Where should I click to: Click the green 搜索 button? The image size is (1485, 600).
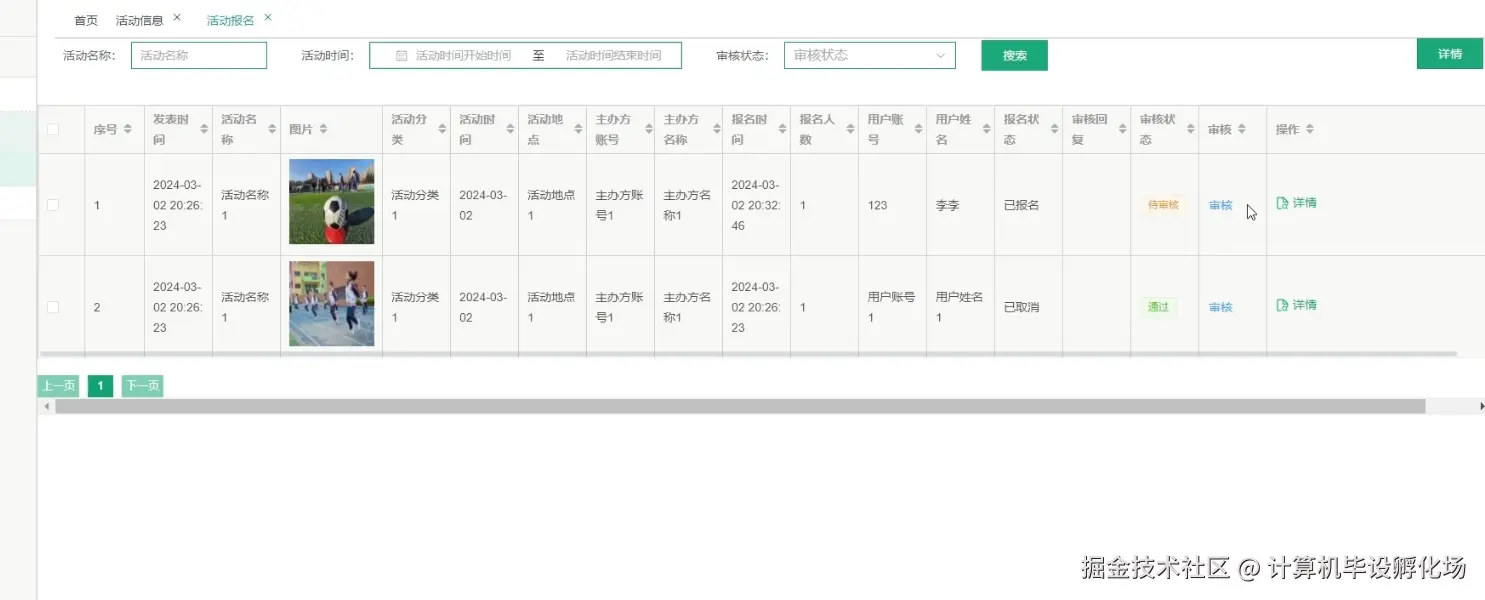[1013, 55]
